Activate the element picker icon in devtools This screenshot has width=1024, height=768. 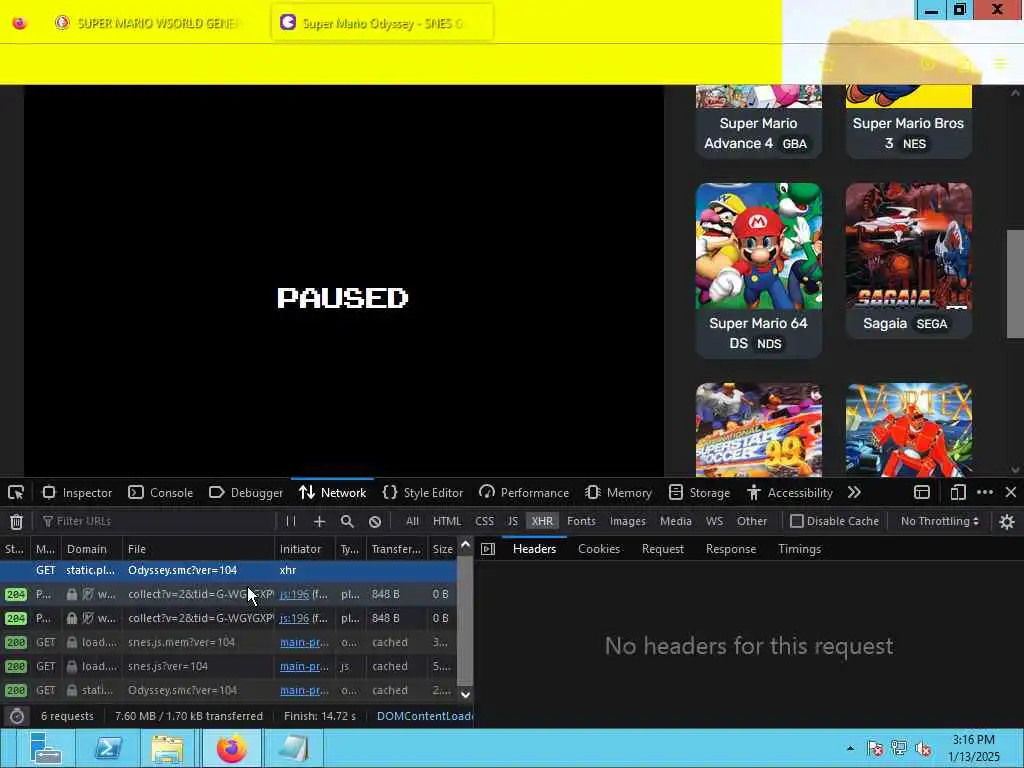16,492
